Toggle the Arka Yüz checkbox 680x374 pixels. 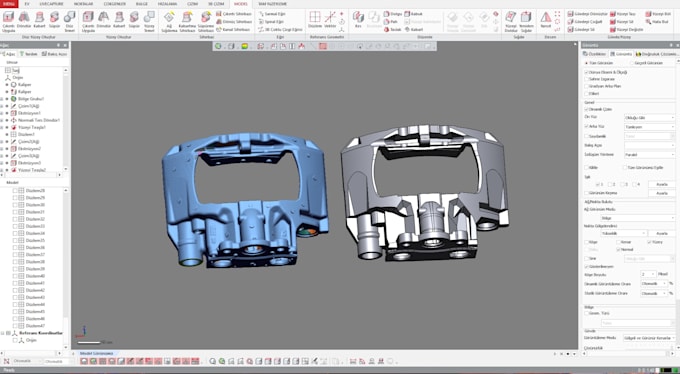[x=586, y=126]
